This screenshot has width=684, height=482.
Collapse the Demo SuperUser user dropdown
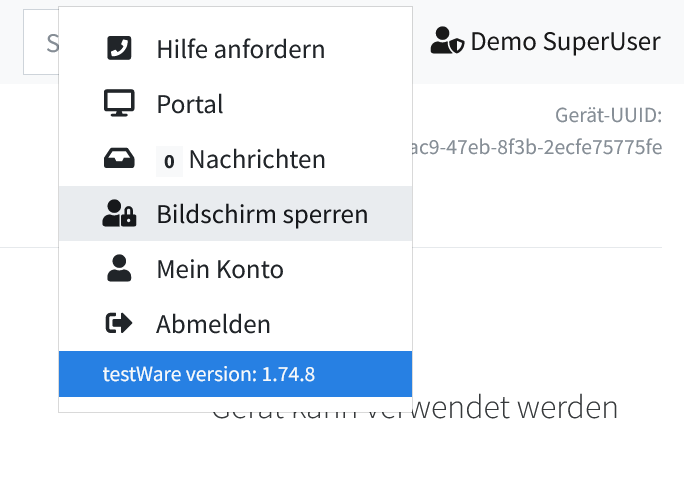(x=565, y=42)
